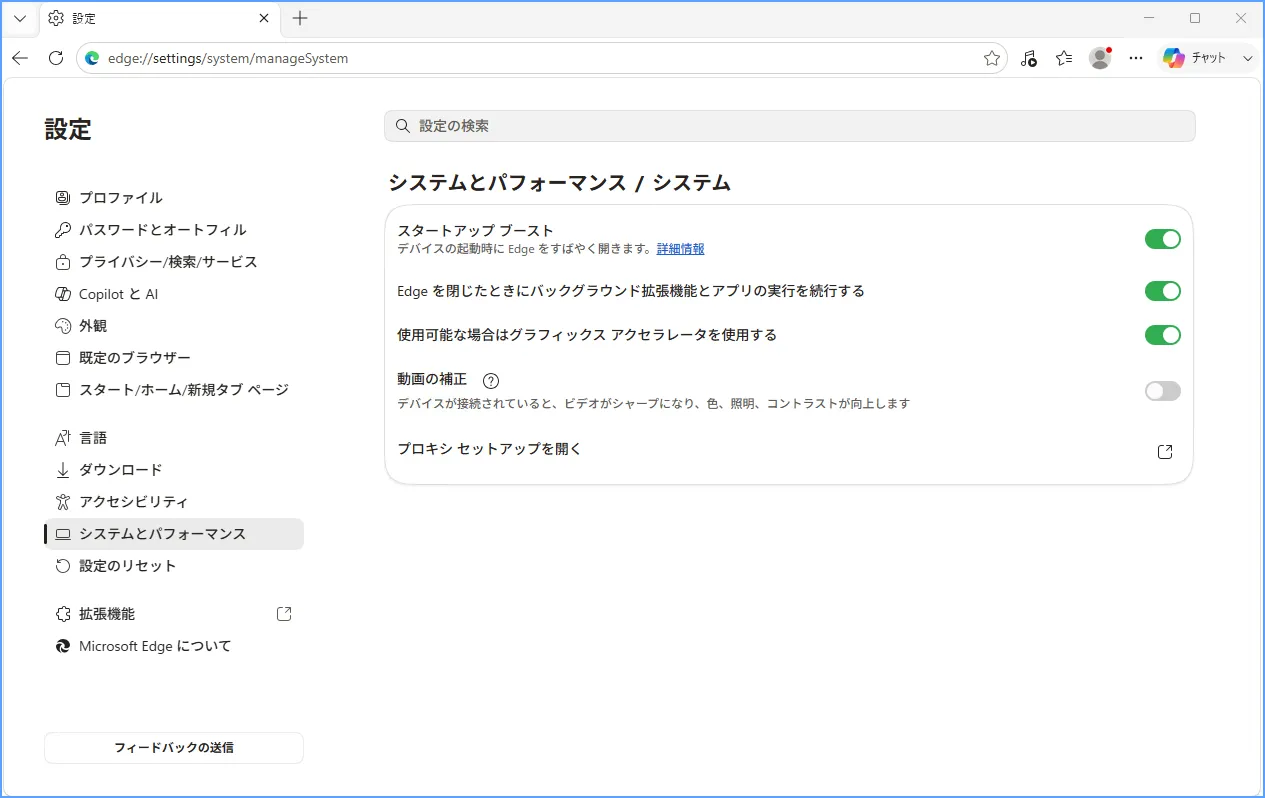
Task: Expand the dropdown arrow beside チャット
Action: [x=1247, y=58]
